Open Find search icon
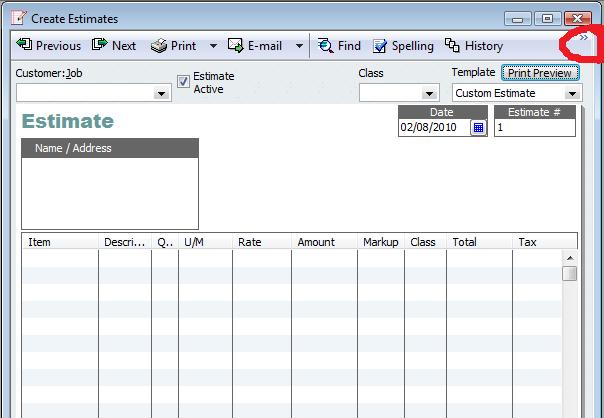 326,45
